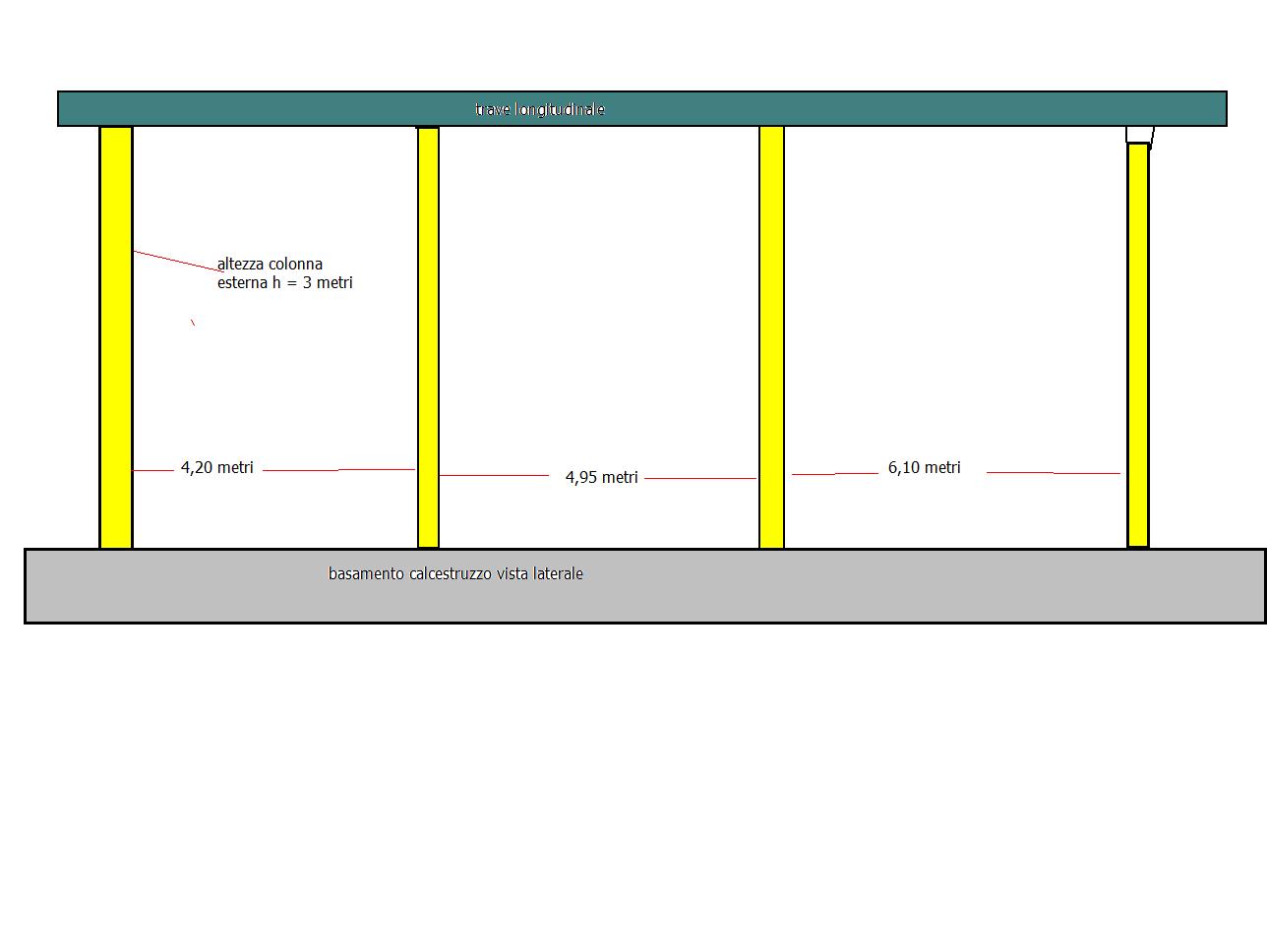Click the small red mark below the height label

pos(193,322)
